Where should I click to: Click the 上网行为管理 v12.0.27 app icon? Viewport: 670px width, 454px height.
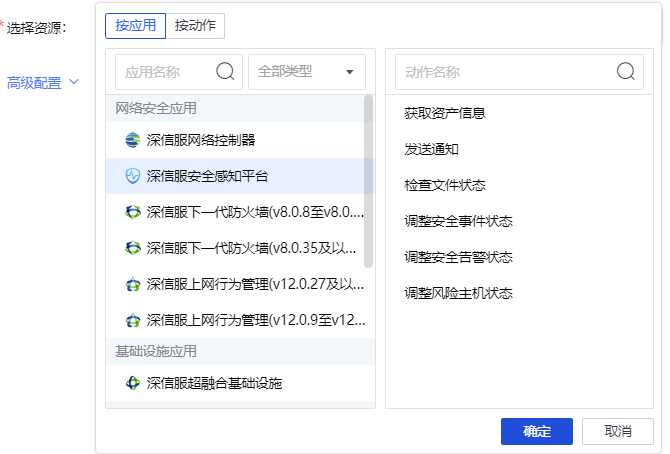point(132,284)
